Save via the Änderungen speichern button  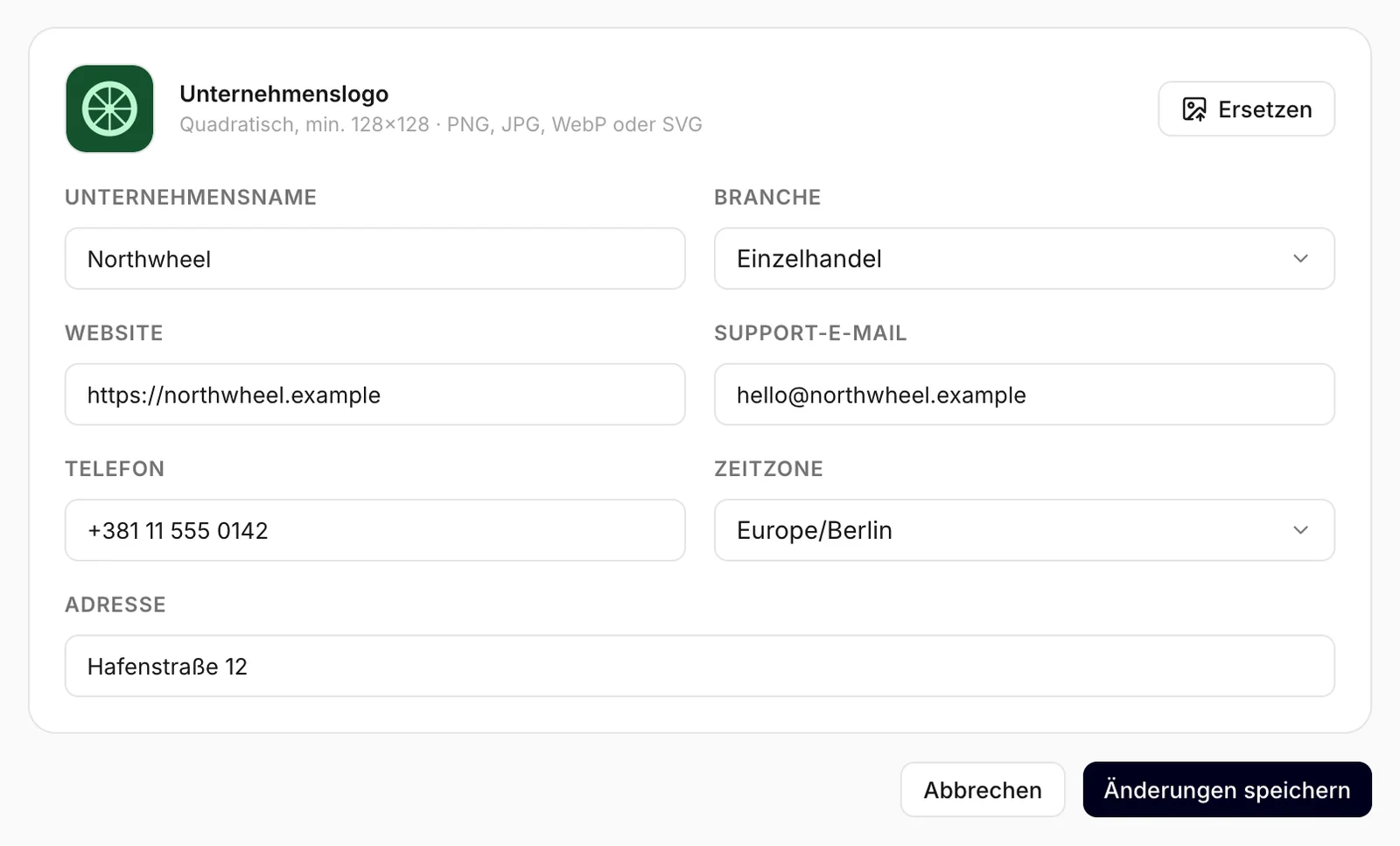(1227, 790)
